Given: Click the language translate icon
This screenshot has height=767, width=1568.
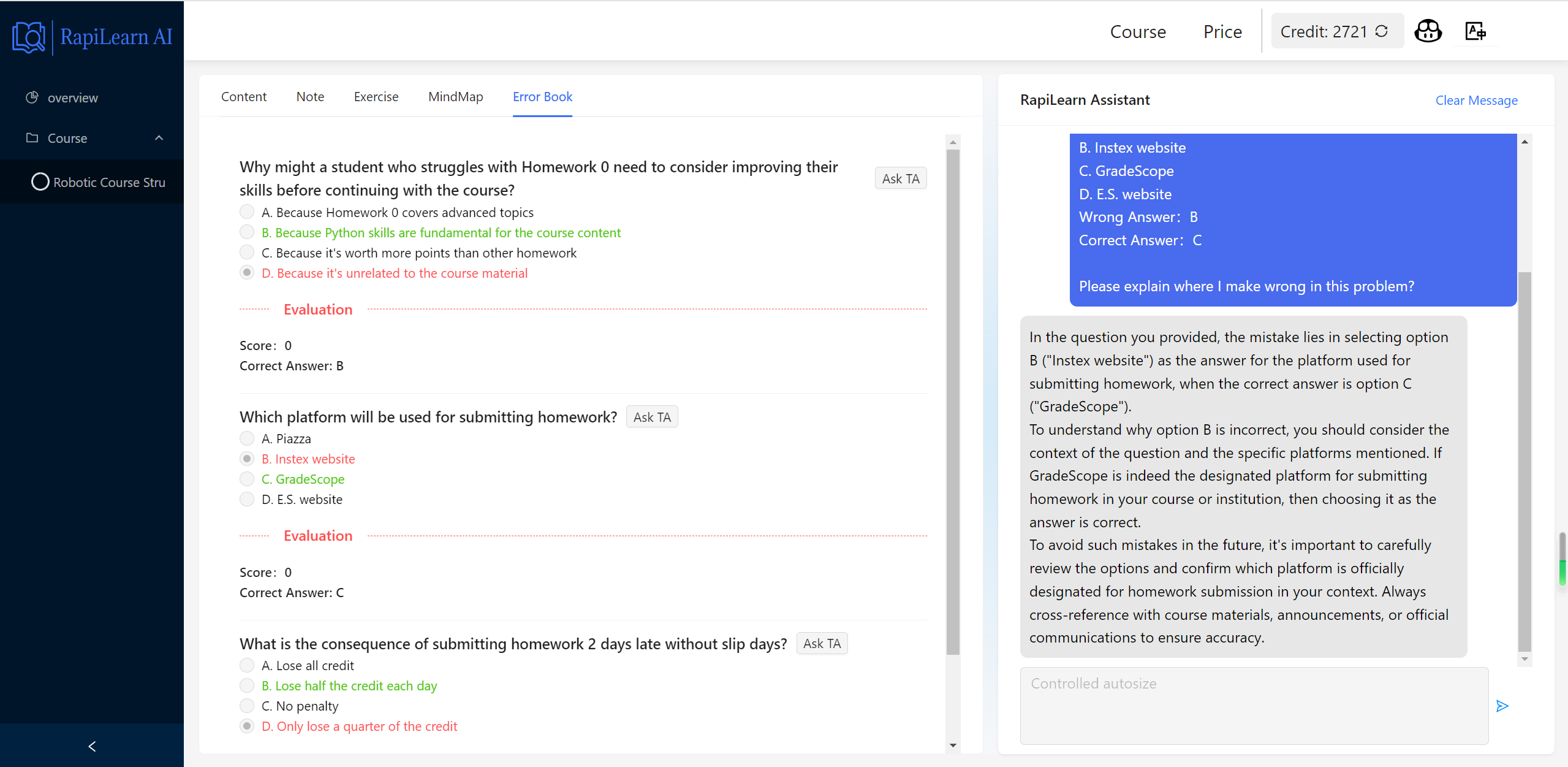Looking at the screenshot, I should click(1475, 31).
